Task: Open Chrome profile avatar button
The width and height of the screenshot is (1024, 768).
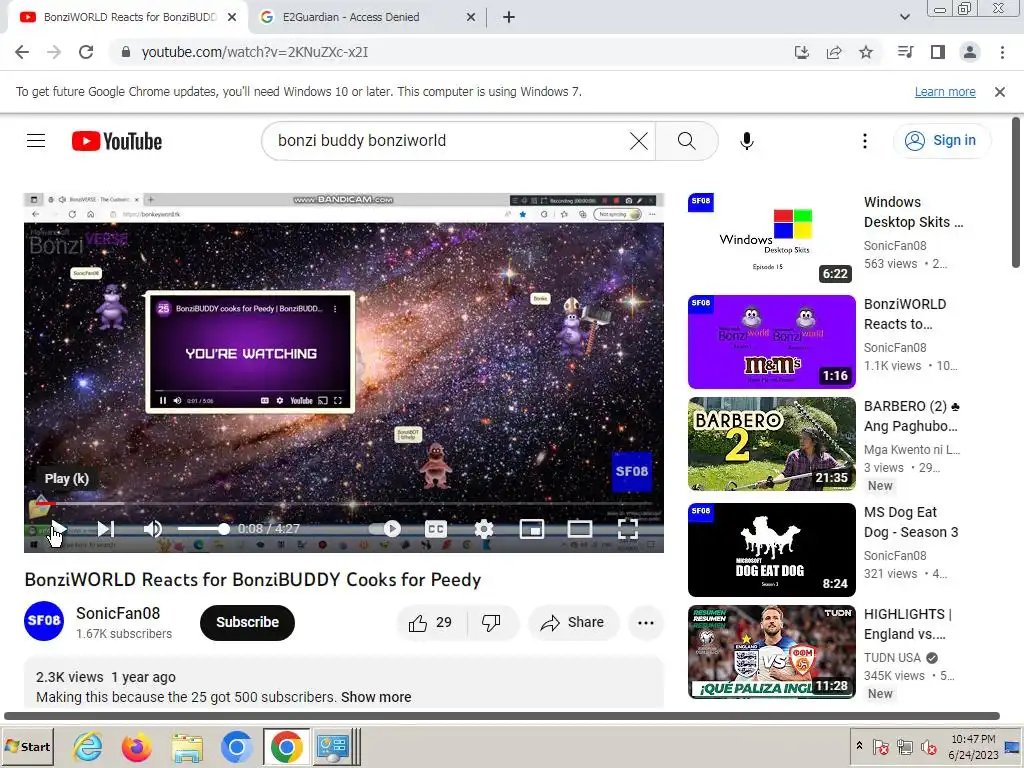Action: (970, 52)
